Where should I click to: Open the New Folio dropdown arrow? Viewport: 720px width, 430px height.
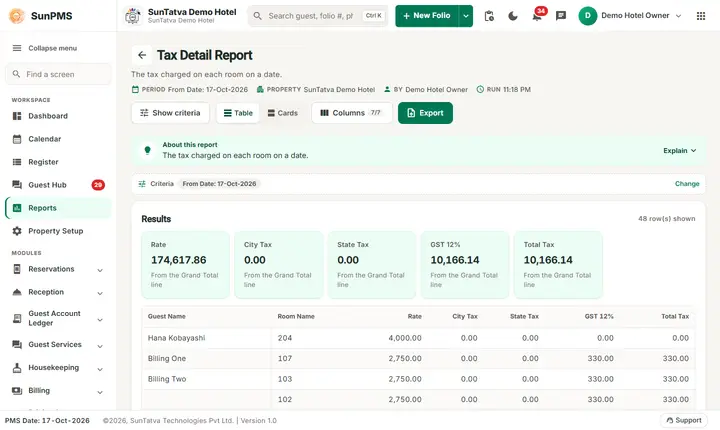[x=466, y=16]
